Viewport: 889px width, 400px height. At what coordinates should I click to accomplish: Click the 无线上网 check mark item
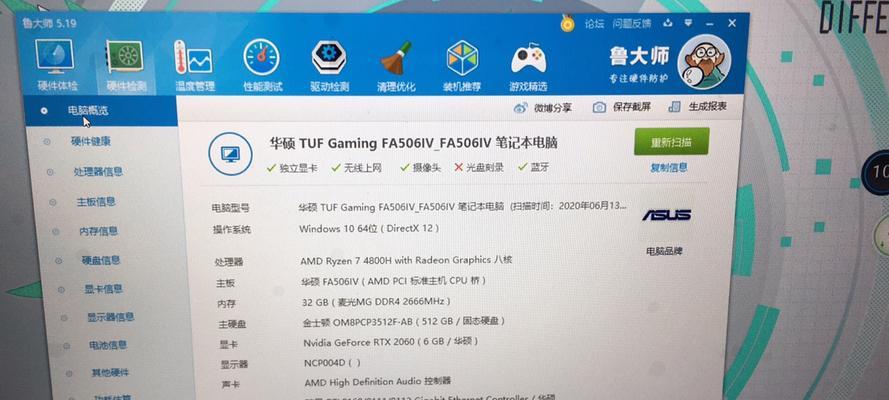[x=357, y=168]
